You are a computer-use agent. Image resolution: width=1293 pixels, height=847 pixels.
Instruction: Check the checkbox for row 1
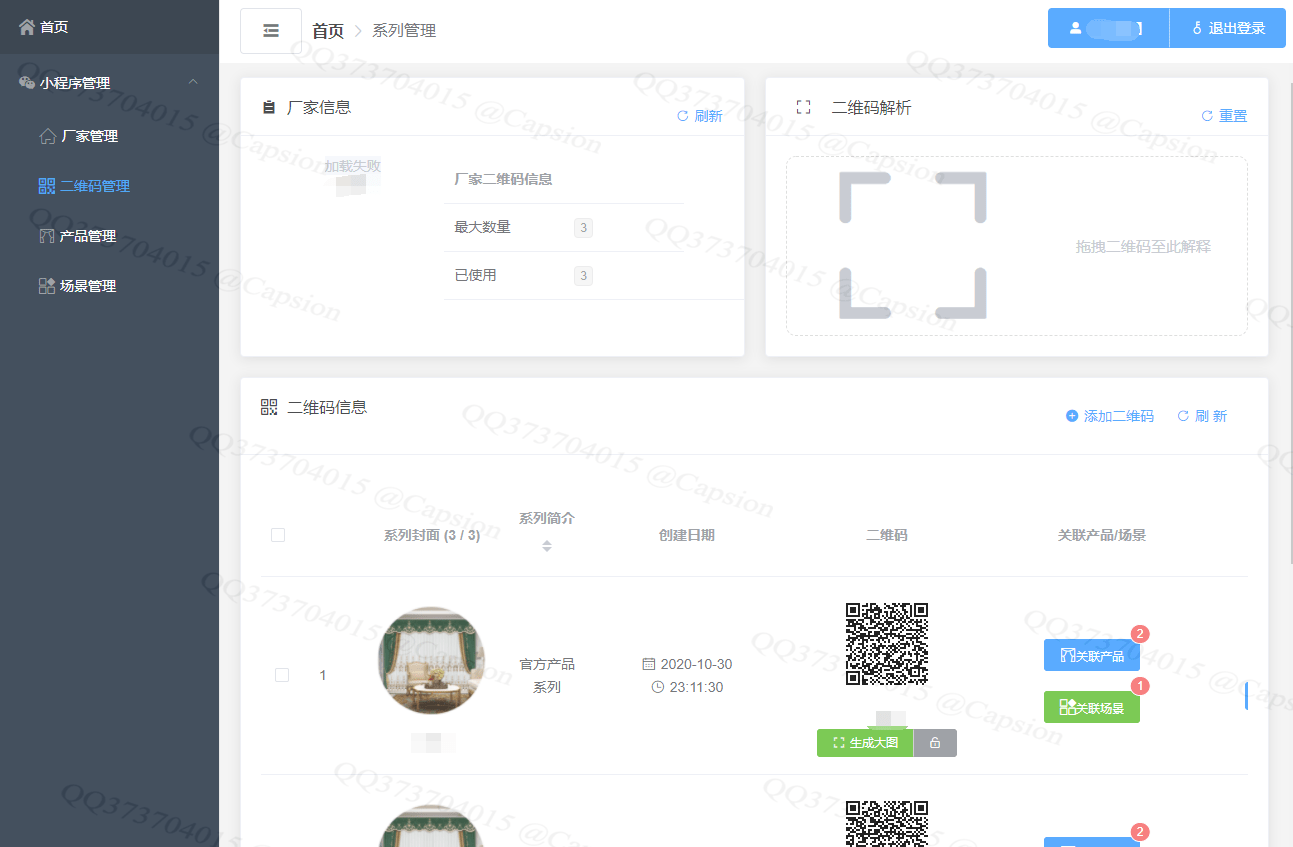point(282,675)
